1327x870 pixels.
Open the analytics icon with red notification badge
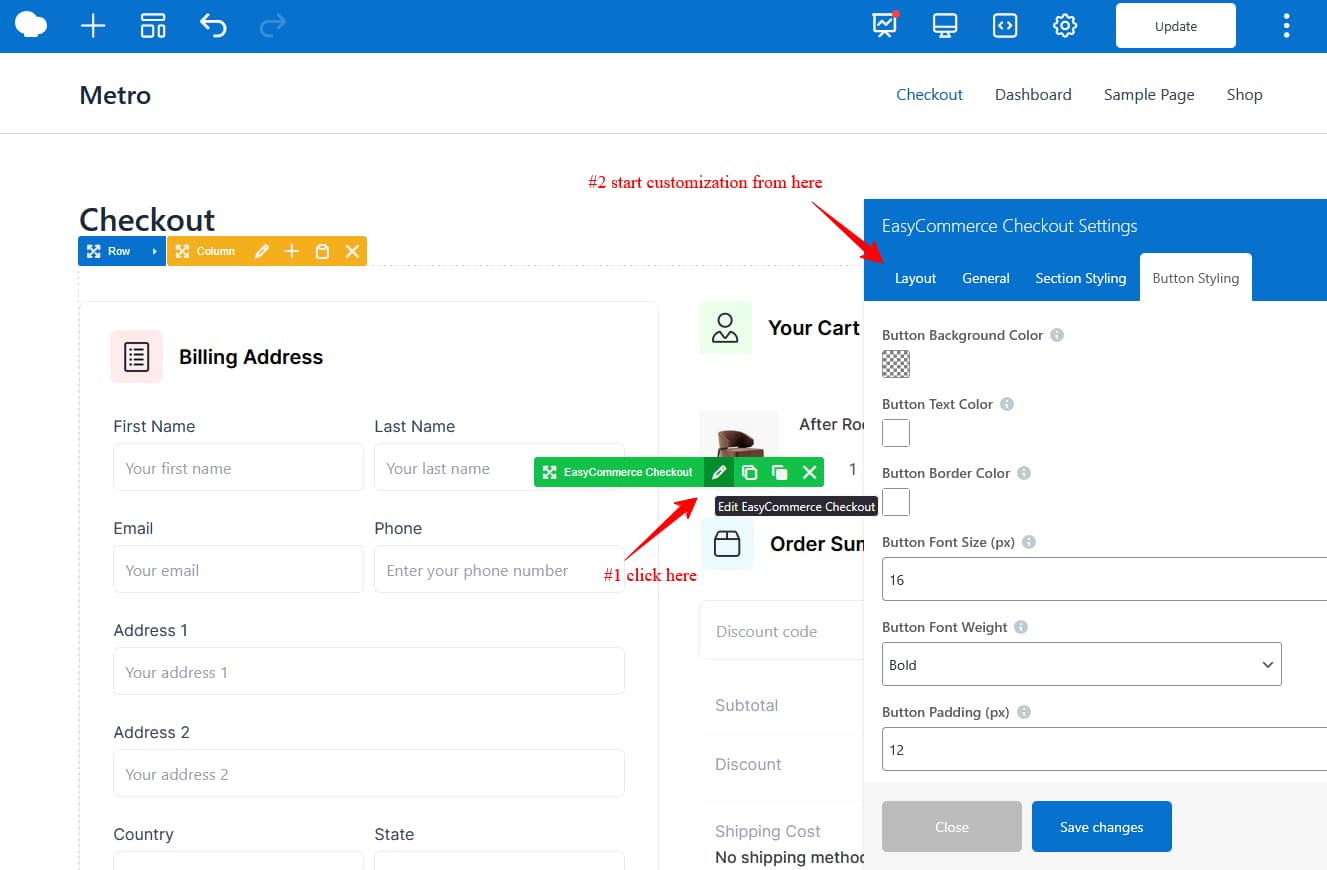883,26
